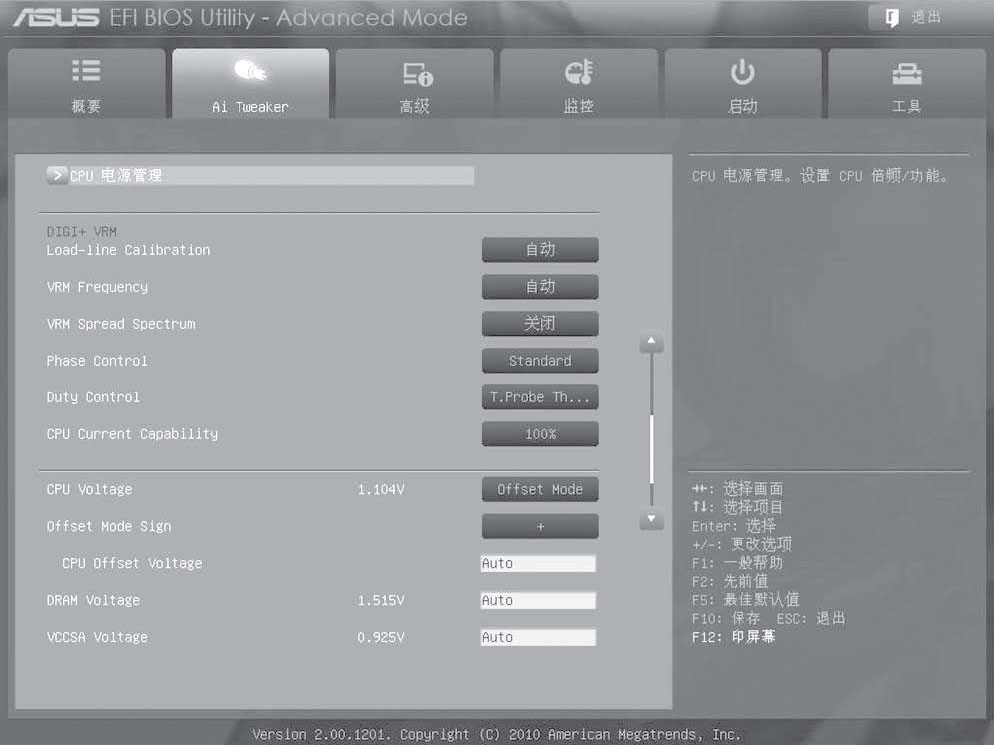Go to the 监控 tab

coord(579,84)
